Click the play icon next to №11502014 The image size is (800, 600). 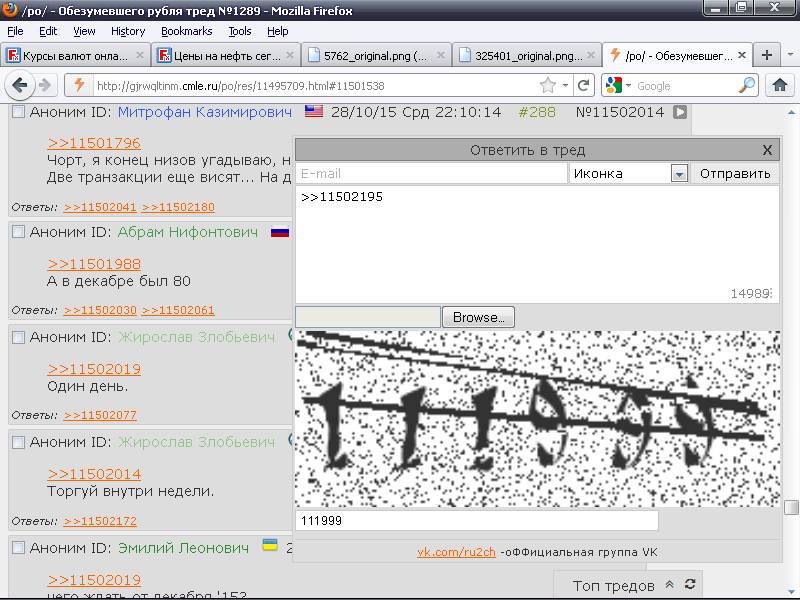point(680,112)
